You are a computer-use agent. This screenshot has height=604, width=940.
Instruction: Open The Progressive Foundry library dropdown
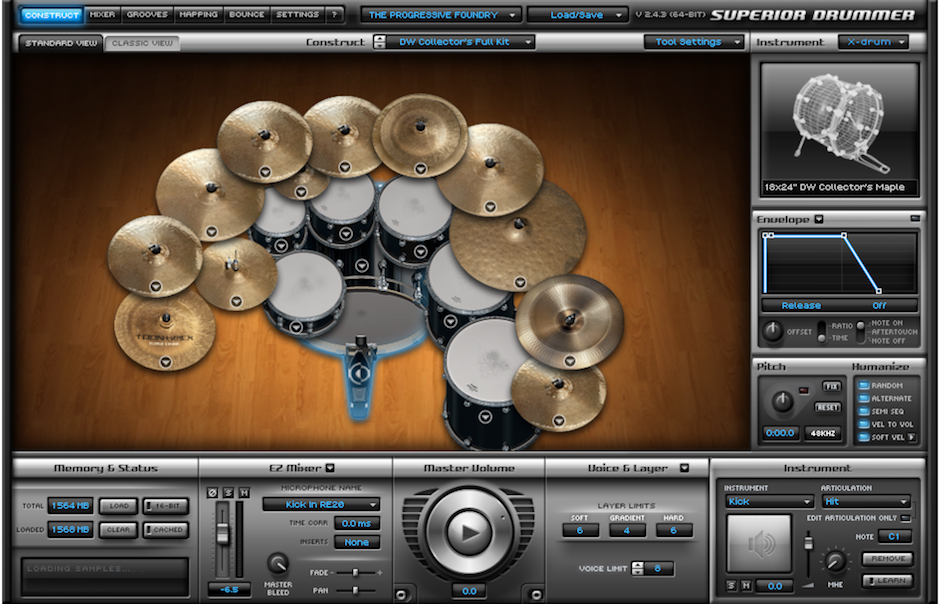pyautogui.click(x=441, y=15)
